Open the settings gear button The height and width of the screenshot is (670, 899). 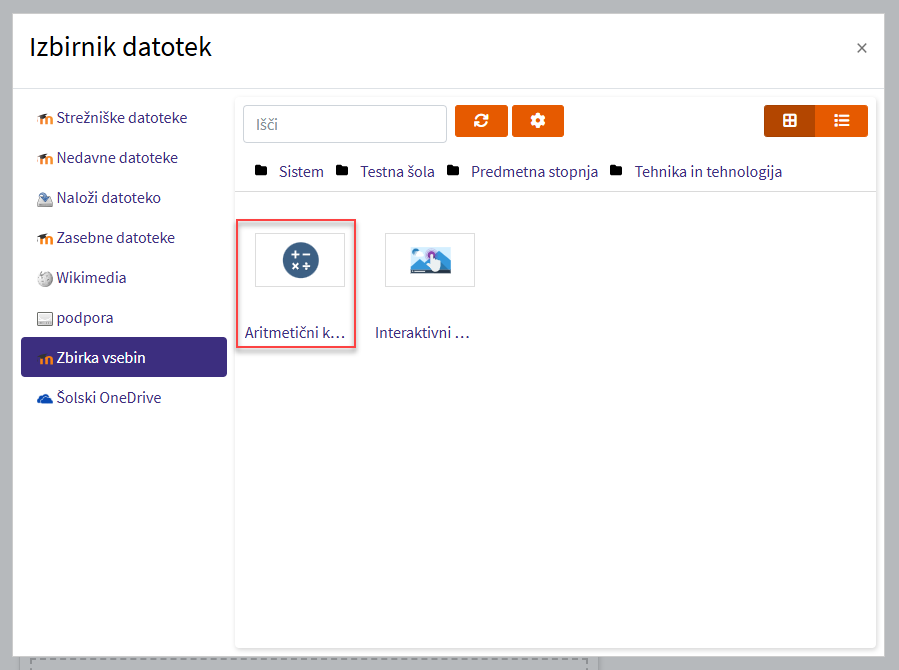(538, 121)
